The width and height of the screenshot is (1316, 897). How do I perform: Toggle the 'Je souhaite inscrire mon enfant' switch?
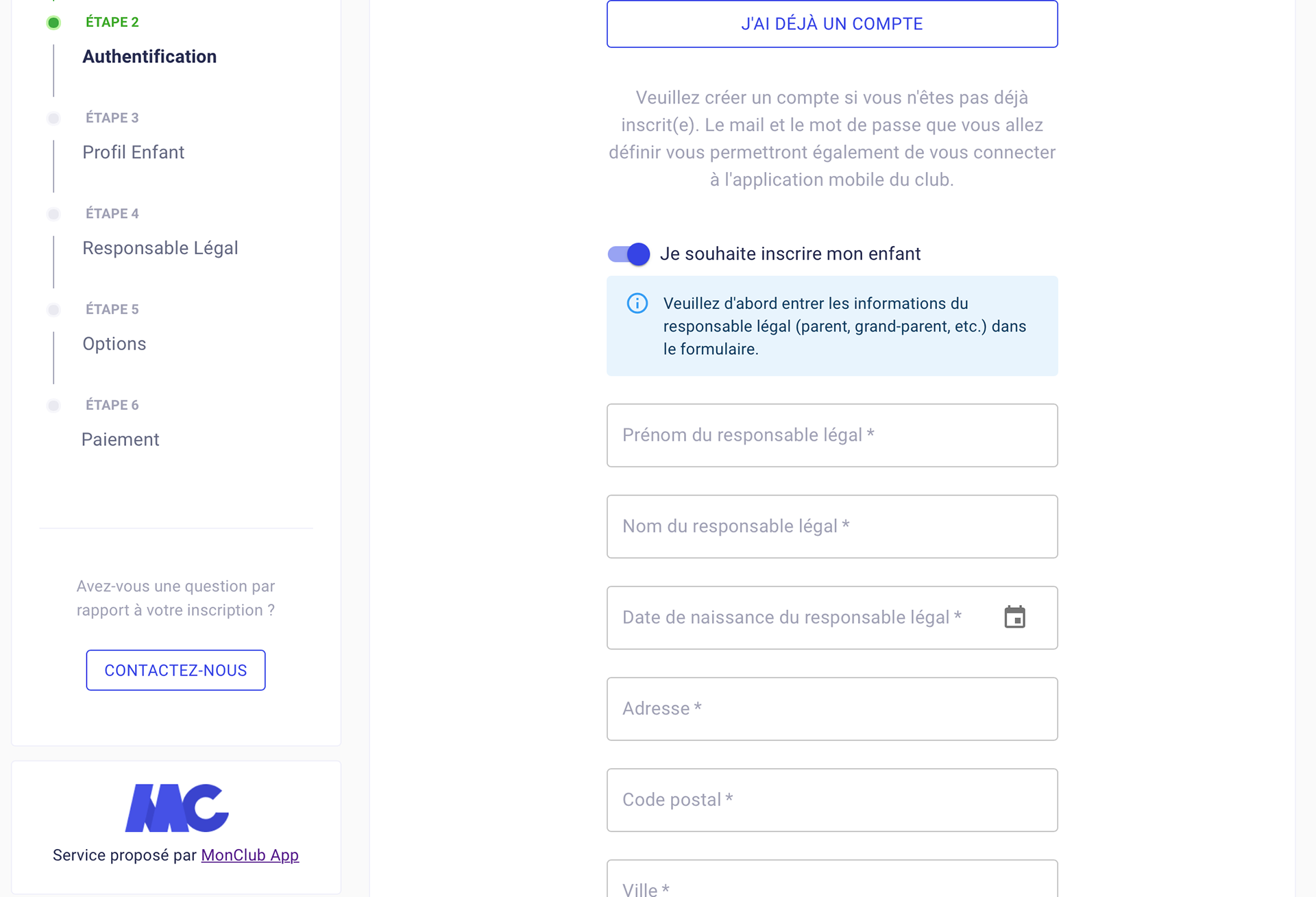tap(629, 254)
